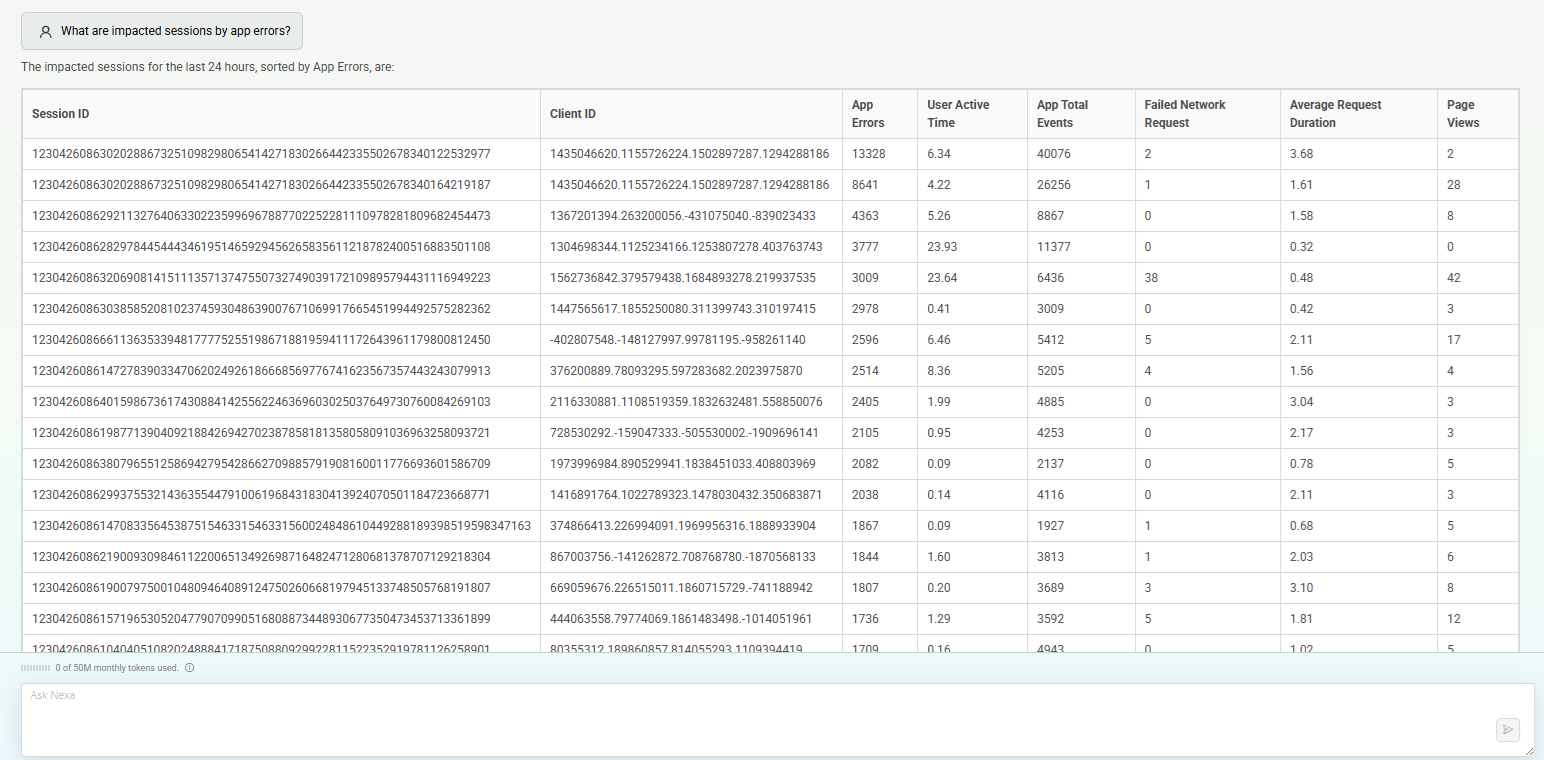Viewport: 1544px width, 760px height.
Task: Click the Client ID starting with 728530292
Action: [x=684, y=433]
